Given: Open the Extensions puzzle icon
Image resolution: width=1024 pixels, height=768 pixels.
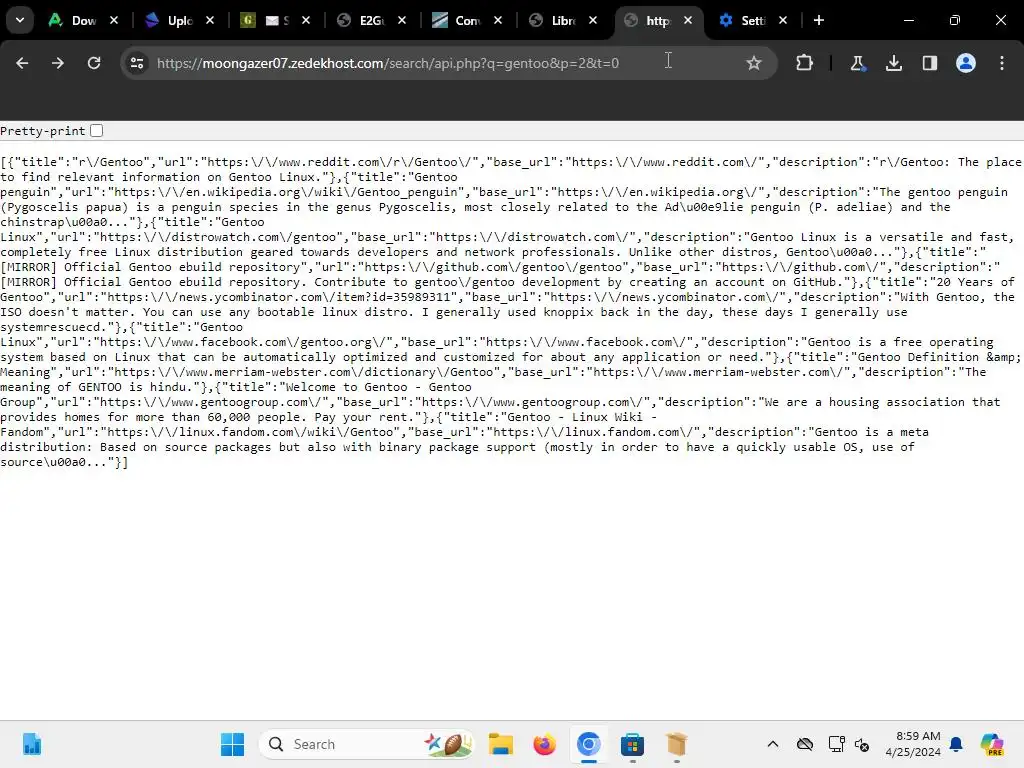Looking at the screenshot, I should pos(805,63).
